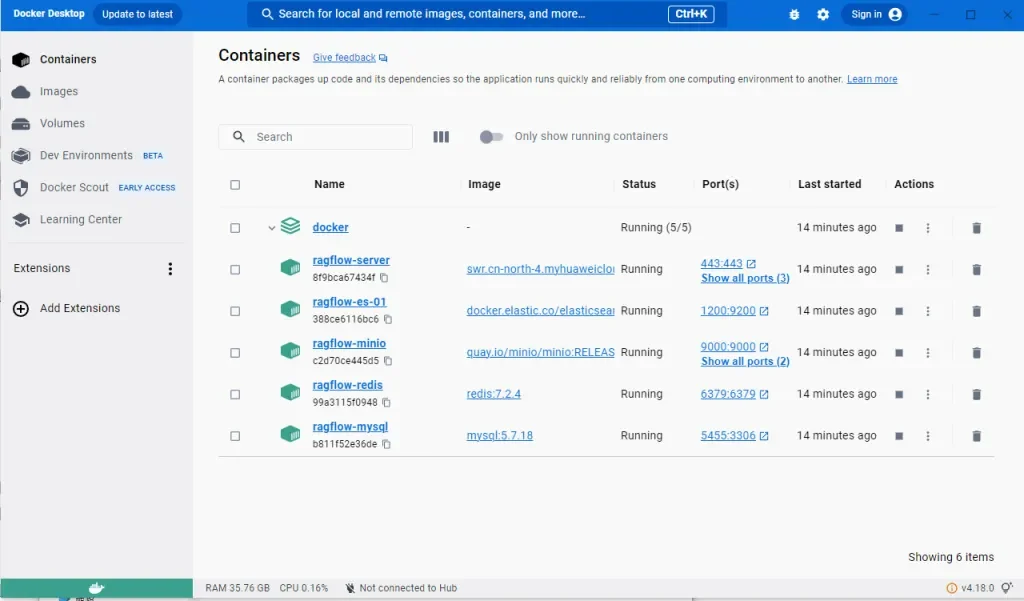1024x601 pixels.
Task: Open more actions for ragflow-minio
Action: point(927,353)
